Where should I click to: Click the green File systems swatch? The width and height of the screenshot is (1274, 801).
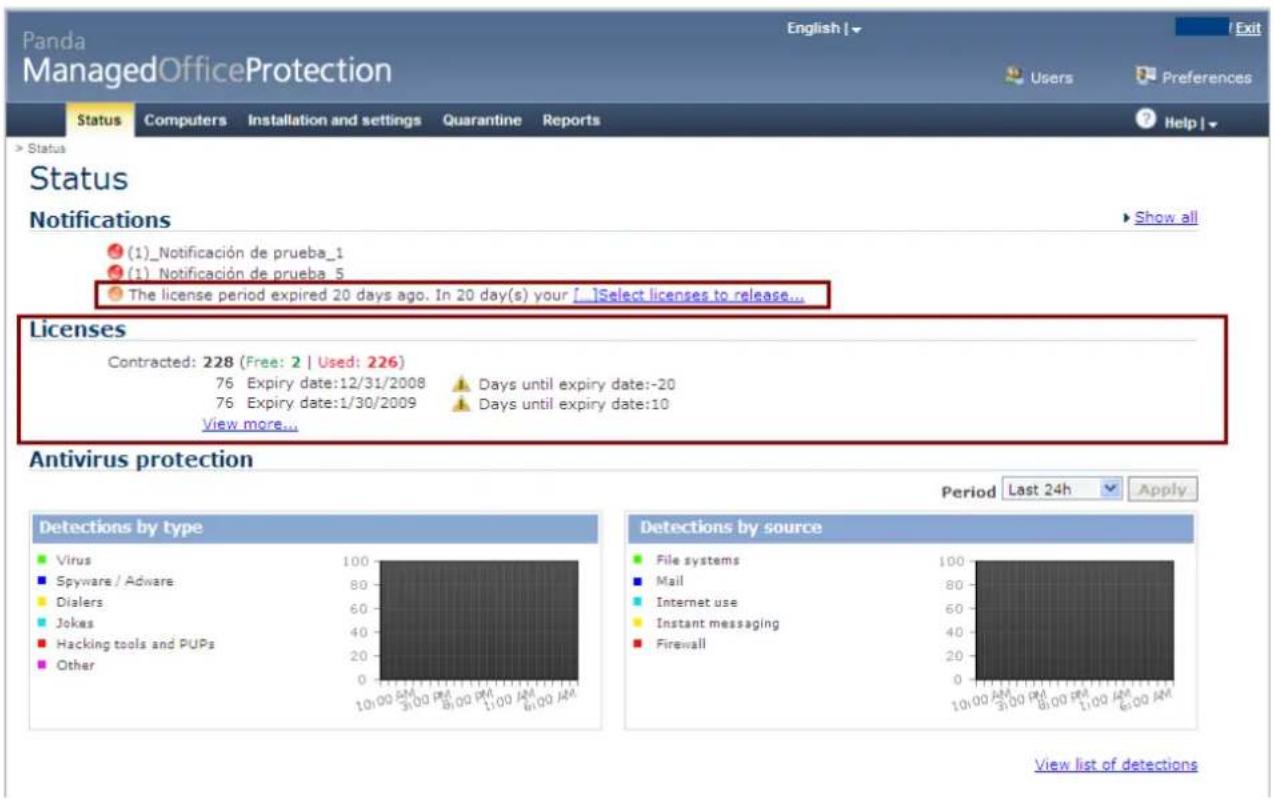coord(637,560)
